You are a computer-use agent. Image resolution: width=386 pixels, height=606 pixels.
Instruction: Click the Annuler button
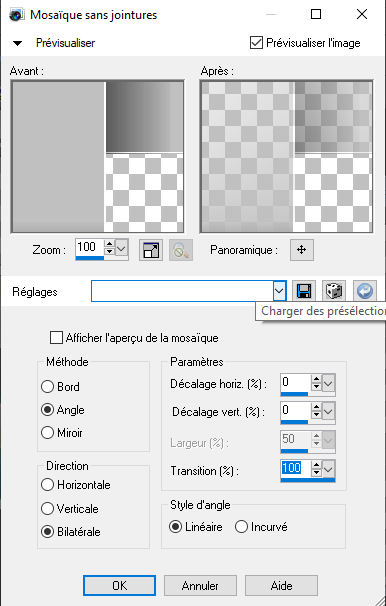coord(200,586)
